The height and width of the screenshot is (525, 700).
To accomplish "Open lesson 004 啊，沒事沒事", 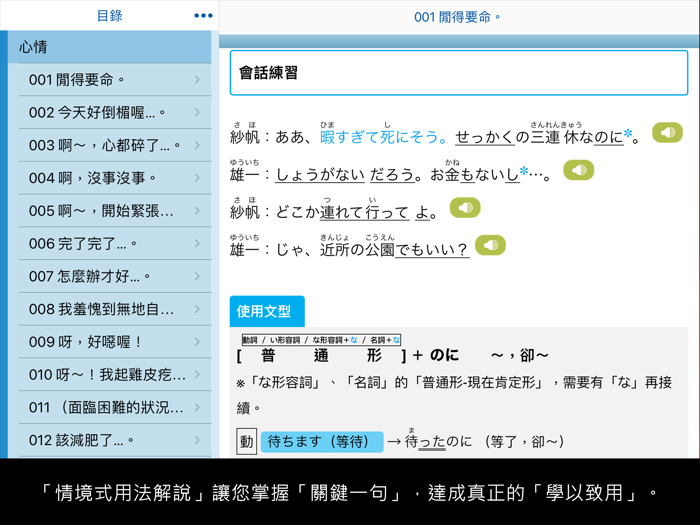I will click(x=115, y=178).
